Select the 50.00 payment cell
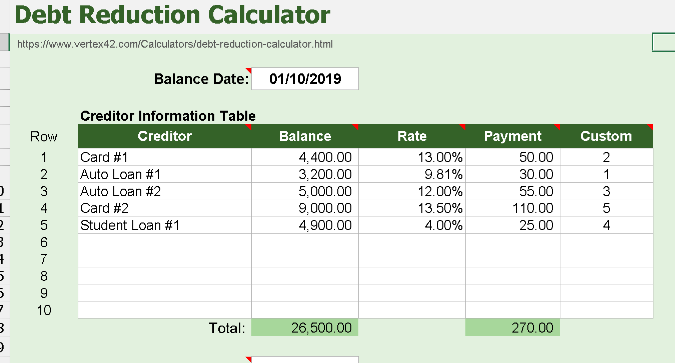 [x=513, y=157]
